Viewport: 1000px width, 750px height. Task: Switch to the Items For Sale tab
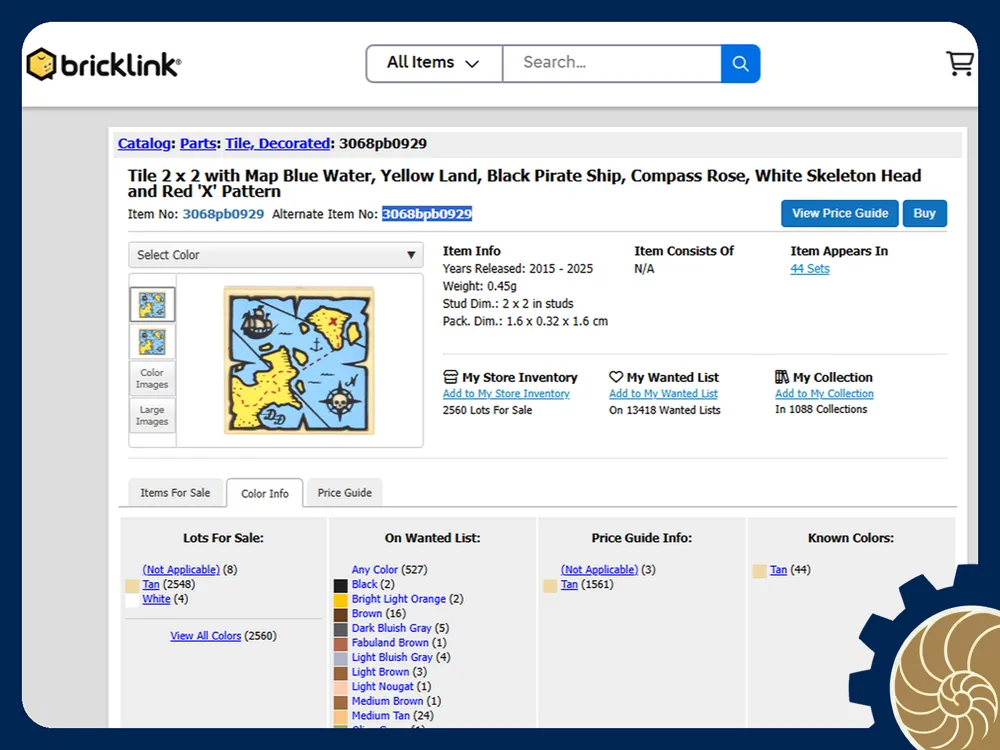(175, 492)
